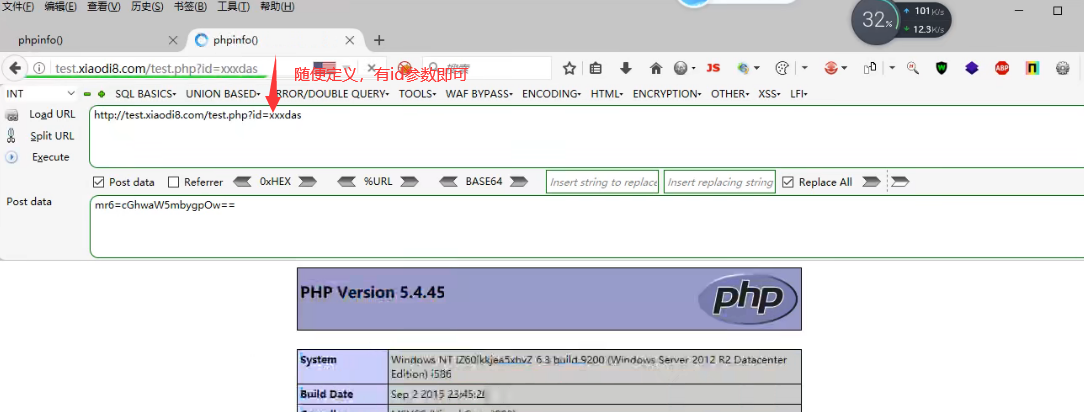Image resolution: width=1084 pixels, height=412 pixels.
Task: Click the colorful N square extension icon
Action: (1032, 68)
